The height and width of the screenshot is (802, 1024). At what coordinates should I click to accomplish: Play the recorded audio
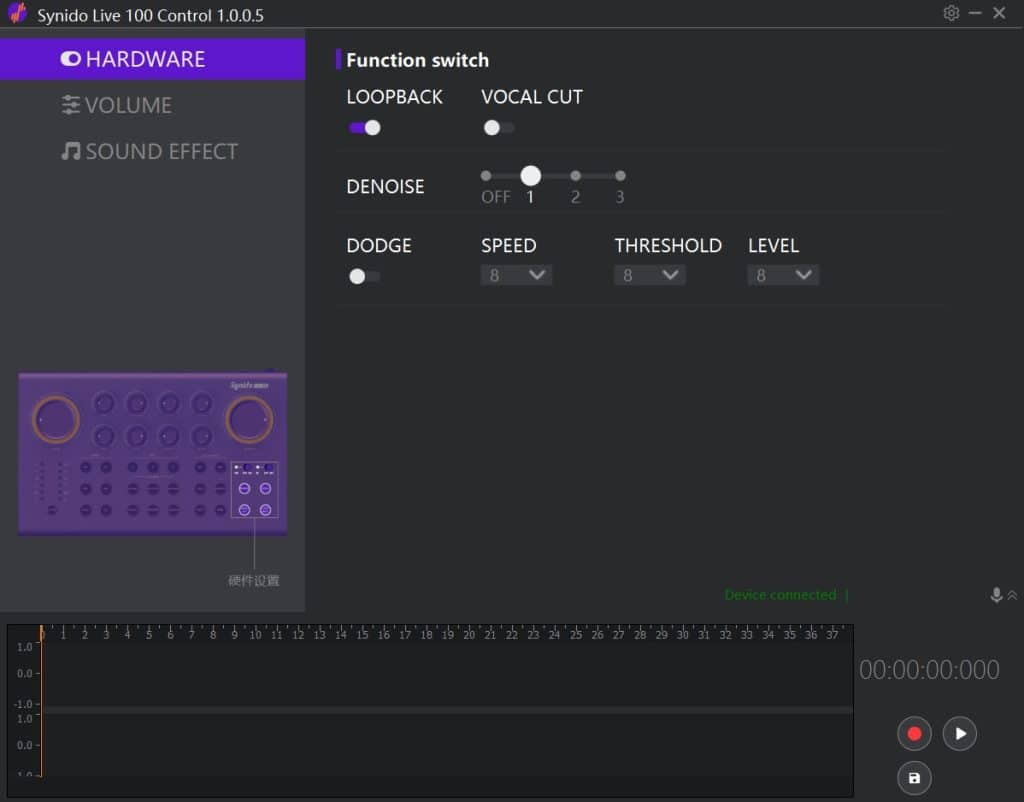pyautogui.click(x=959, y=733)
